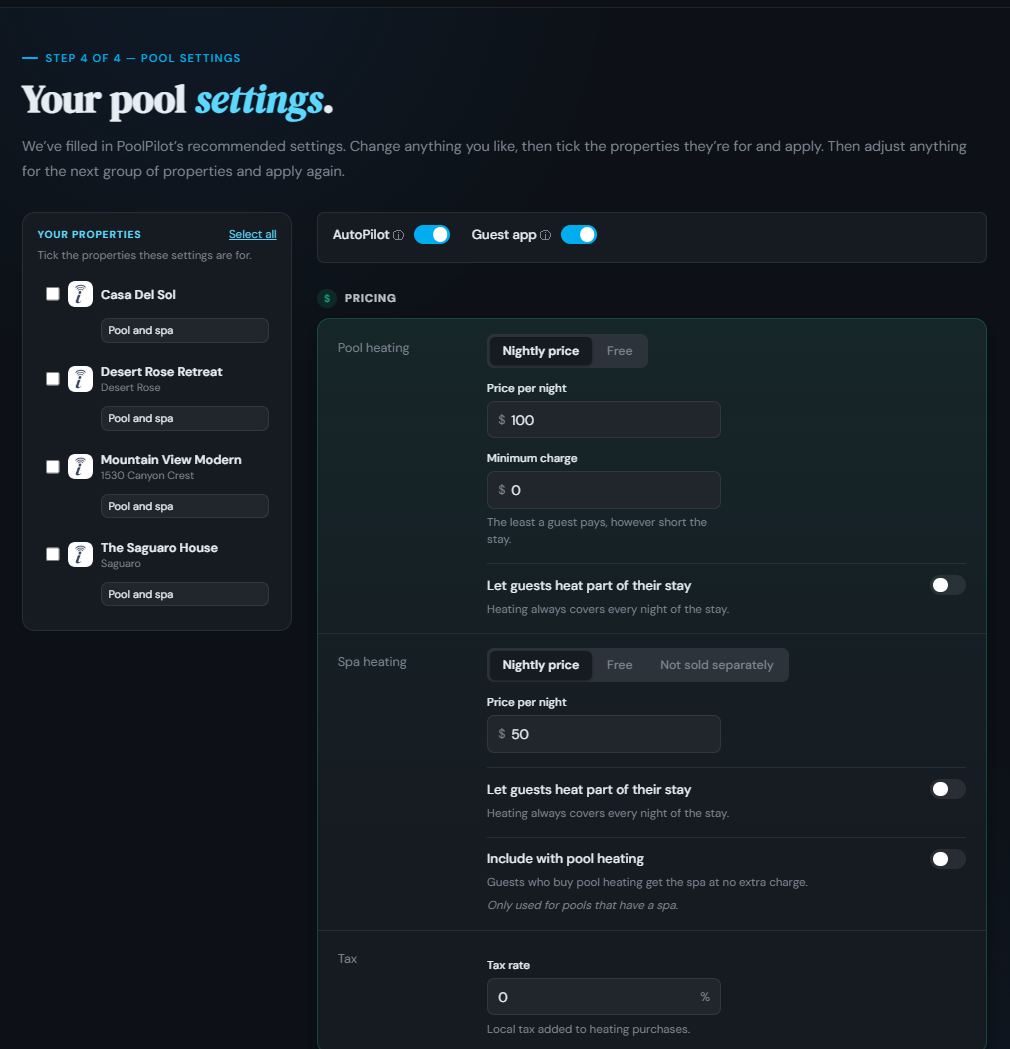Click the Minimum charge input field
1010x1049 pixels.
pyautogui.click(x=603, y=490)
